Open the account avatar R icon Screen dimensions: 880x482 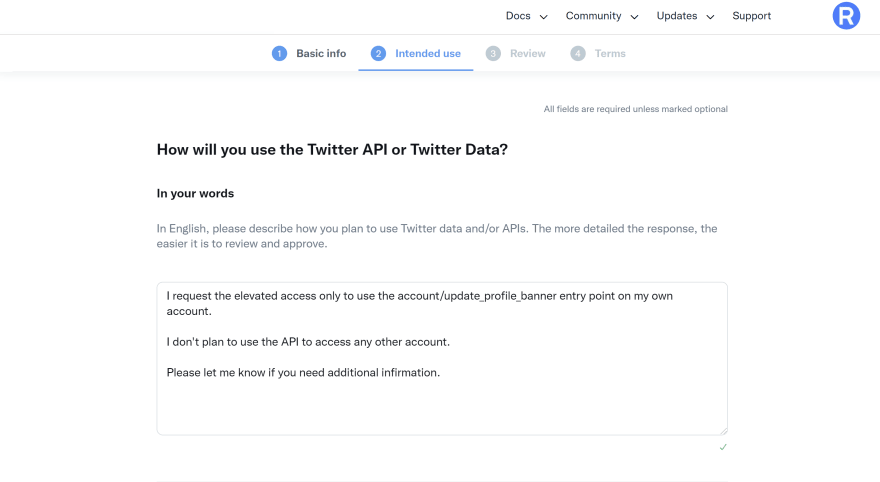[x=846, y=16]
